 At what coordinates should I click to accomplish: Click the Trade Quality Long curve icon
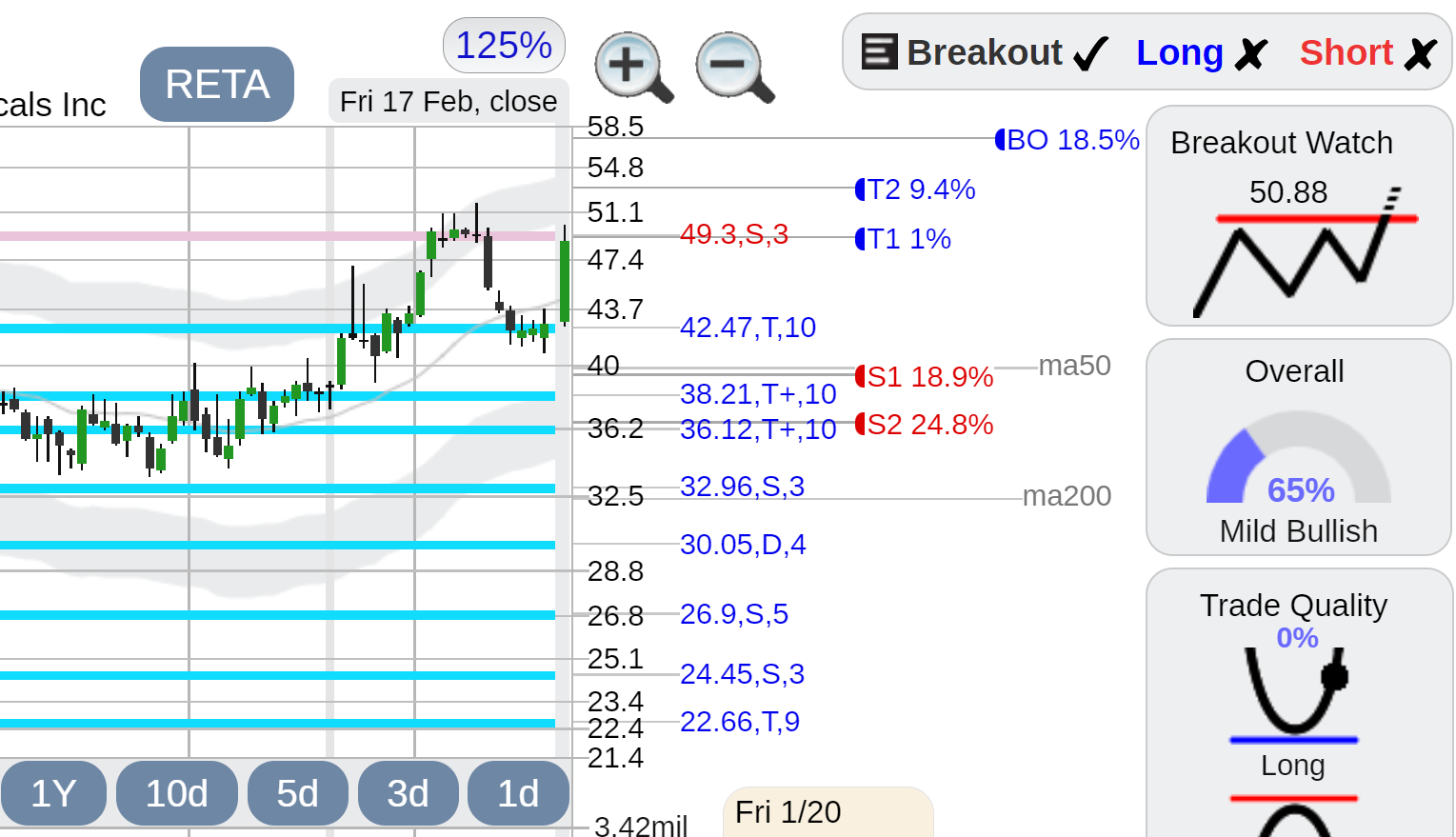tap(1295, 695)
